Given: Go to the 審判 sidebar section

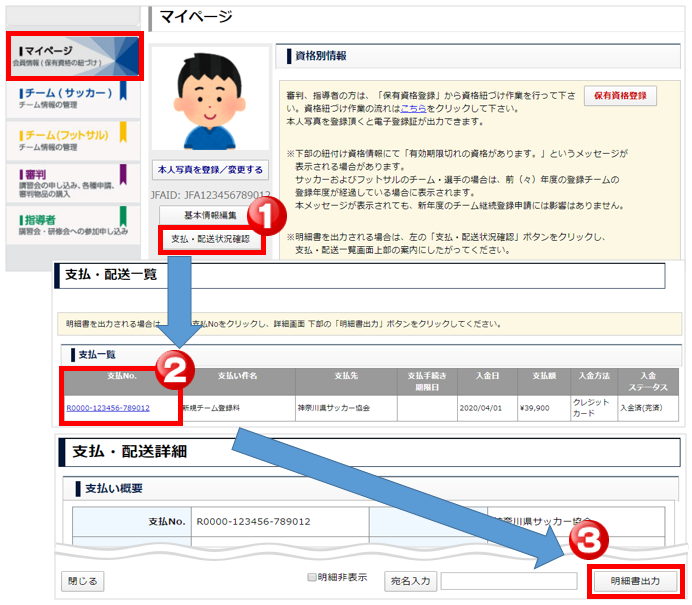Looking at the screenshot, I should pos(66,180).
